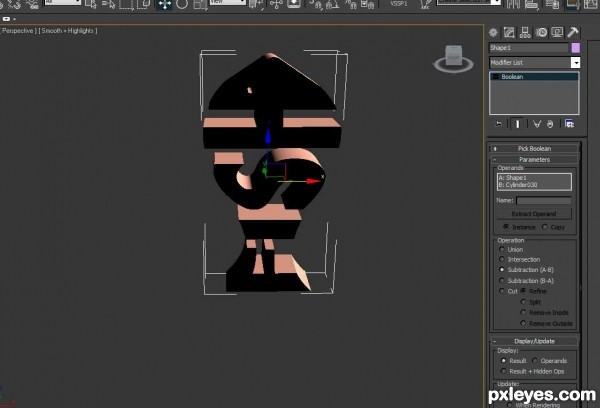Toggle Keyboard Shortcut Override
Image resolution: width=600 pixels, height=408 pixels.
(x=293, y=4)
